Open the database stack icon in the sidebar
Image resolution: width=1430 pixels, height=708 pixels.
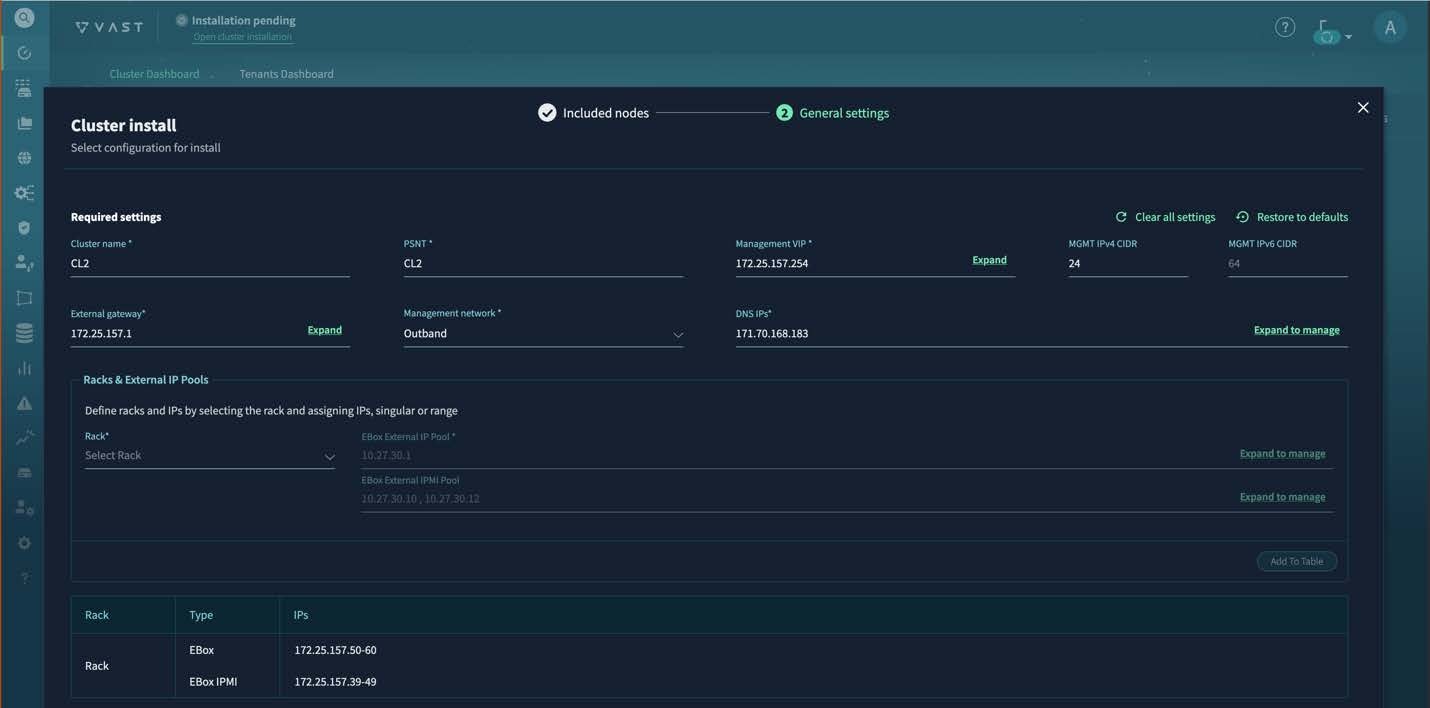[x=24, y=334]
